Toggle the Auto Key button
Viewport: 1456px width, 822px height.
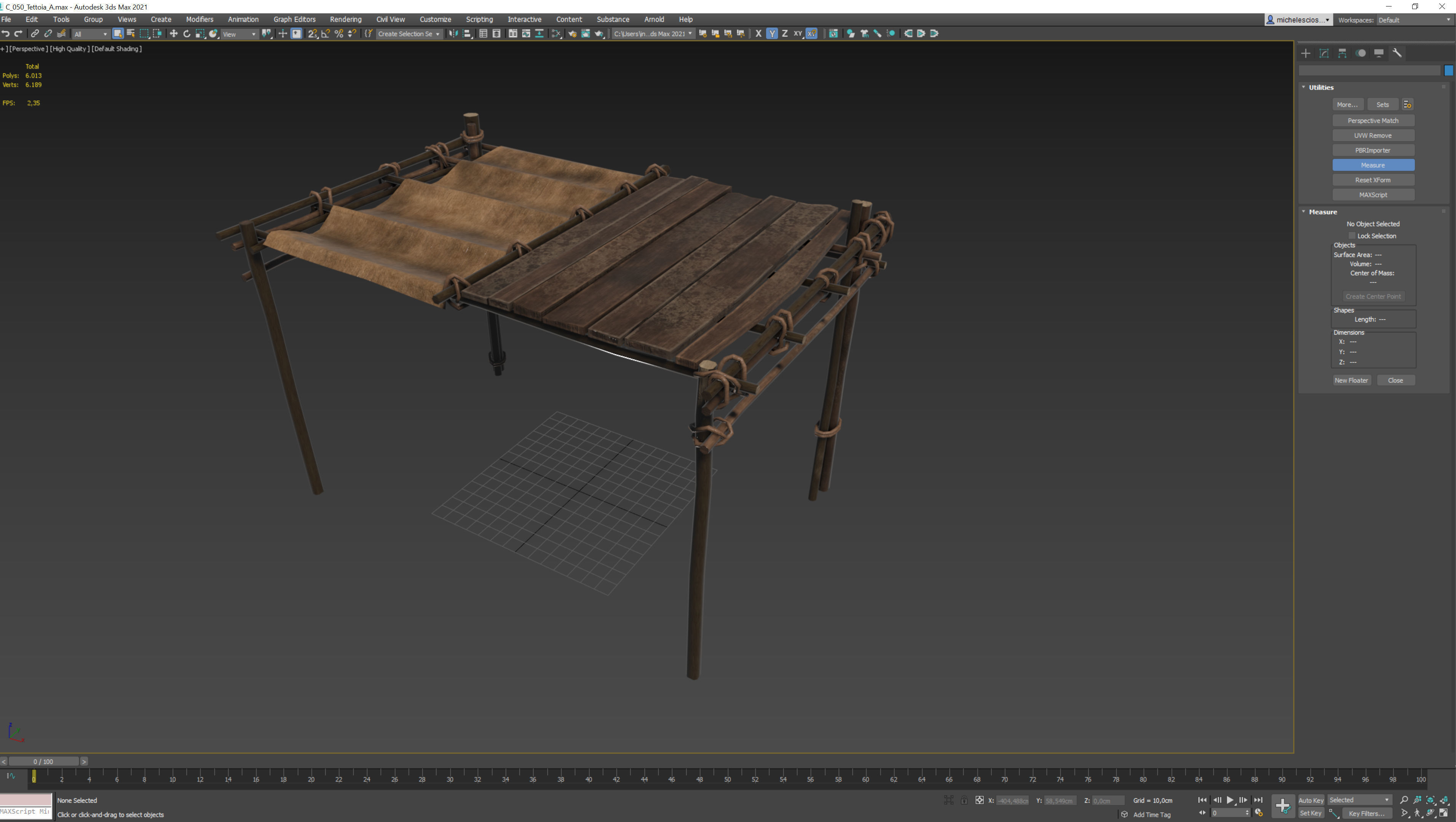(x=1311, y=800)
